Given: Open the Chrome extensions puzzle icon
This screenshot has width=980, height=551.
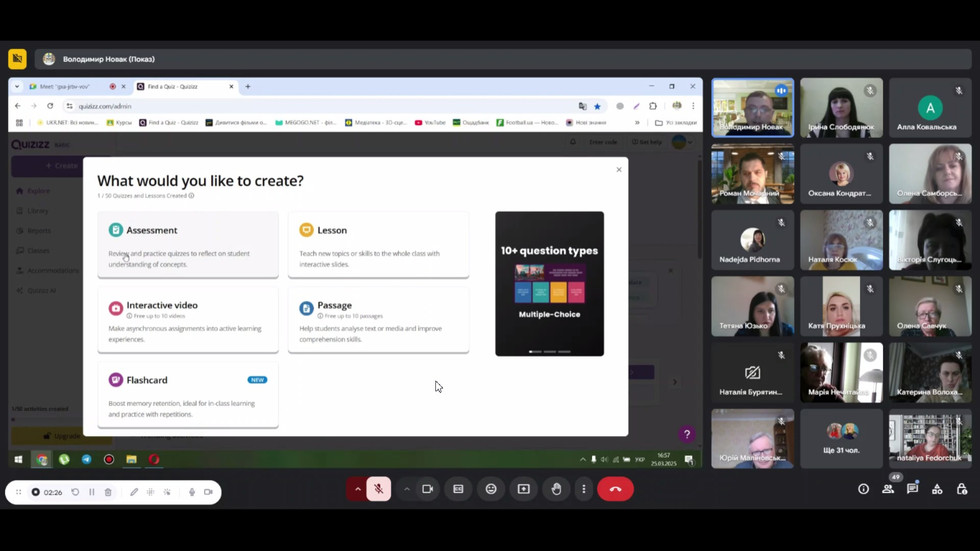Looking at the screenshot, I should point(653,106).
